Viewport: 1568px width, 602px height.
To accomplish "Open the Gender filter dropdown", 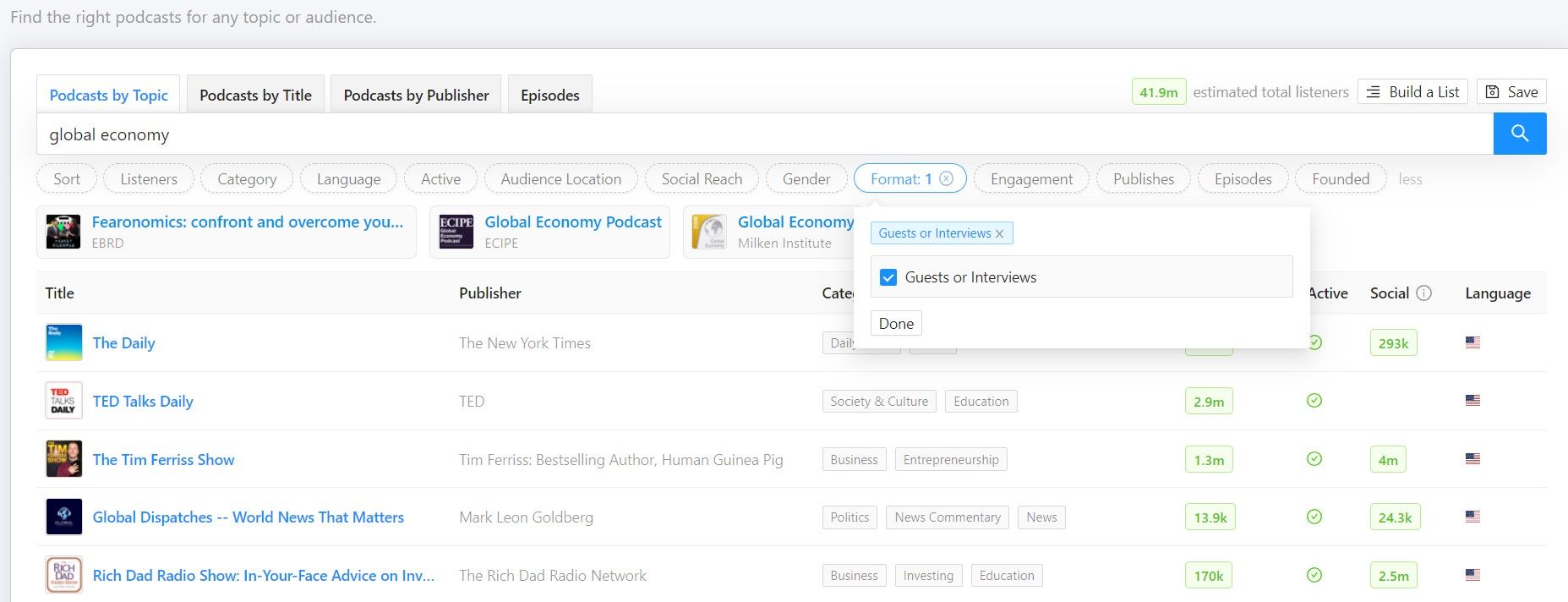I will [806, 179].
